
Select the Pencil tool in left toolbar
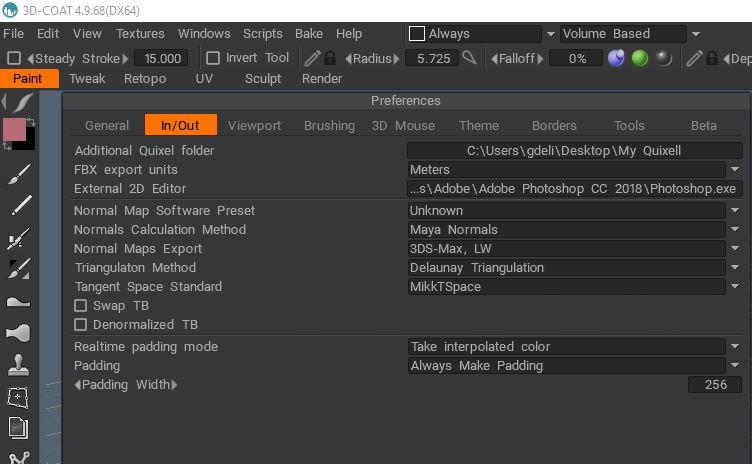tap(19, 207)
